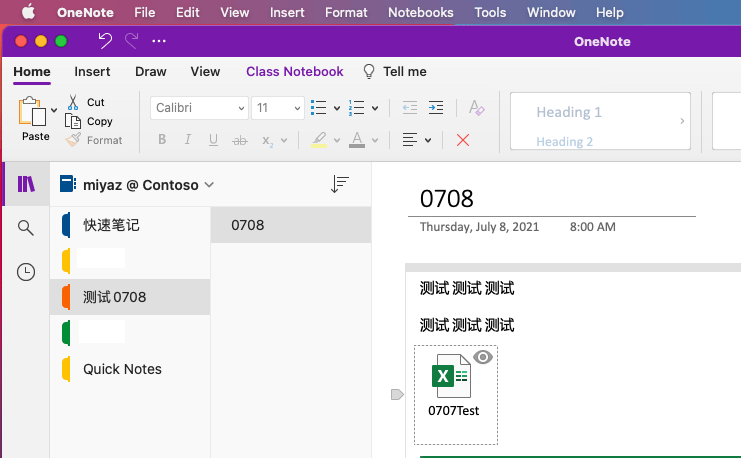Click the Format painter icon
The height and width of the screenshot is (458, 741).
click(73, 140)
